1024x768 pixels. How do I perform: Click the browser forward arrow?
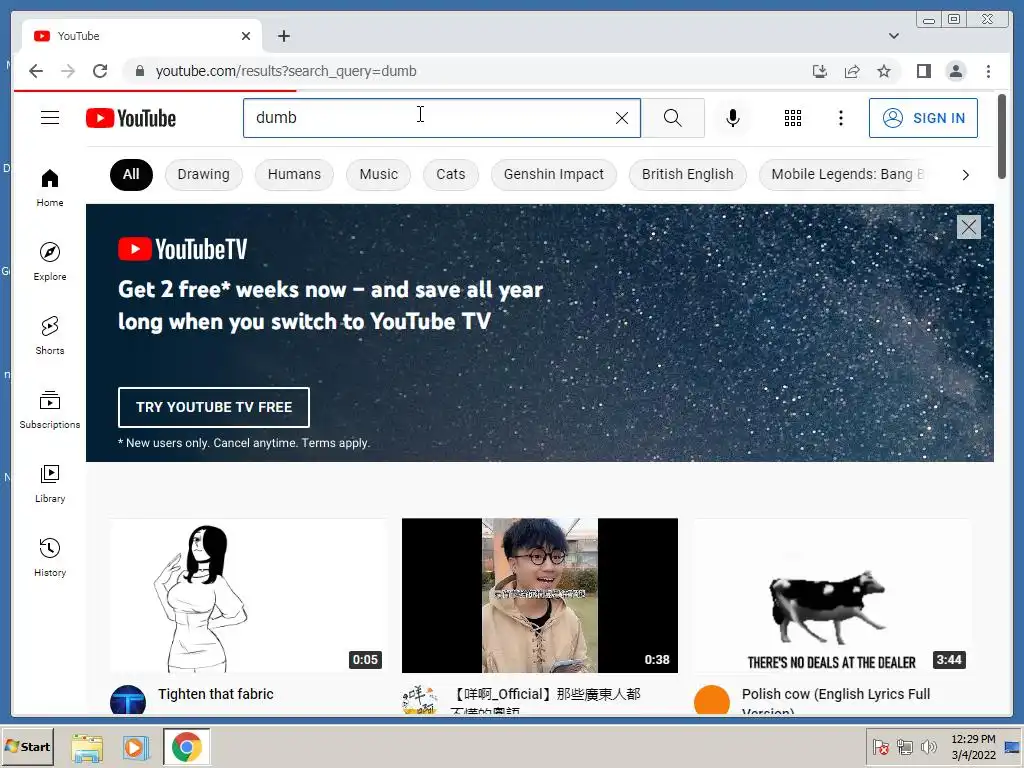click(68, 71)
